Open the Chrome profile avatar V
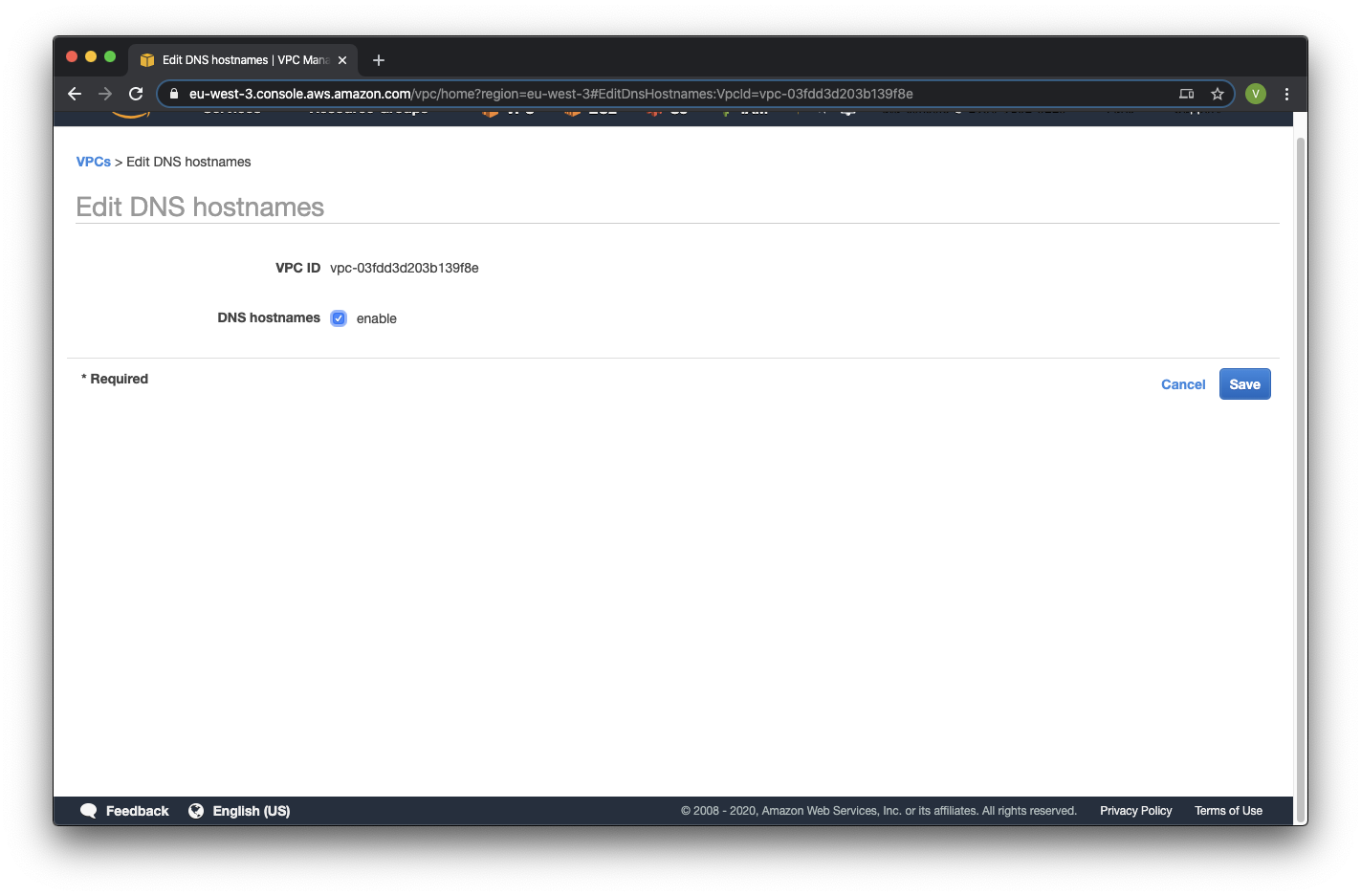Screen dimensions: 1361x896 1256,94
